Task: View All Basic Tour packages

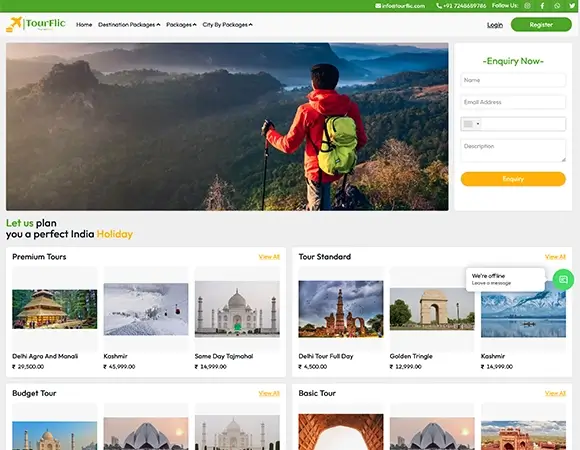Action: (555, 393)
